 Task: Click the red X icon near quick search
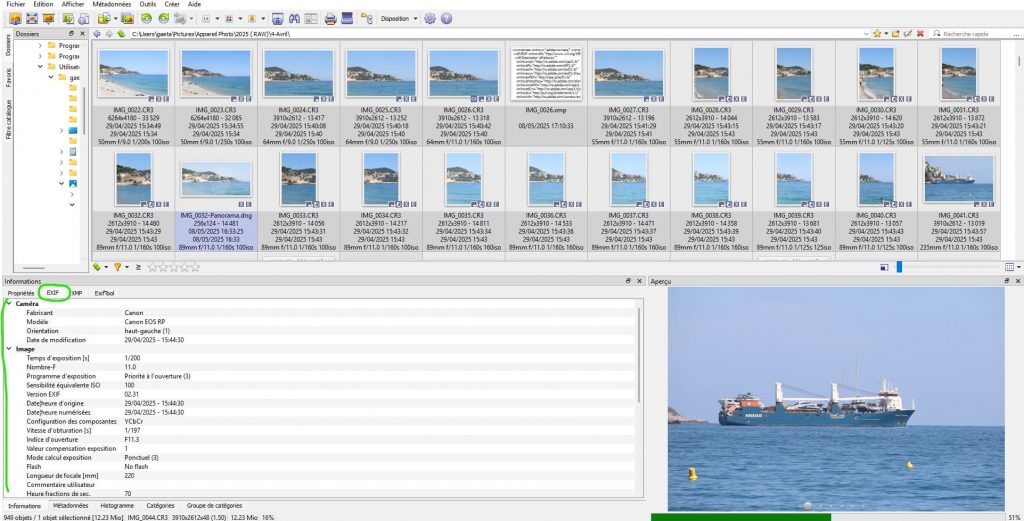(920, 33)
